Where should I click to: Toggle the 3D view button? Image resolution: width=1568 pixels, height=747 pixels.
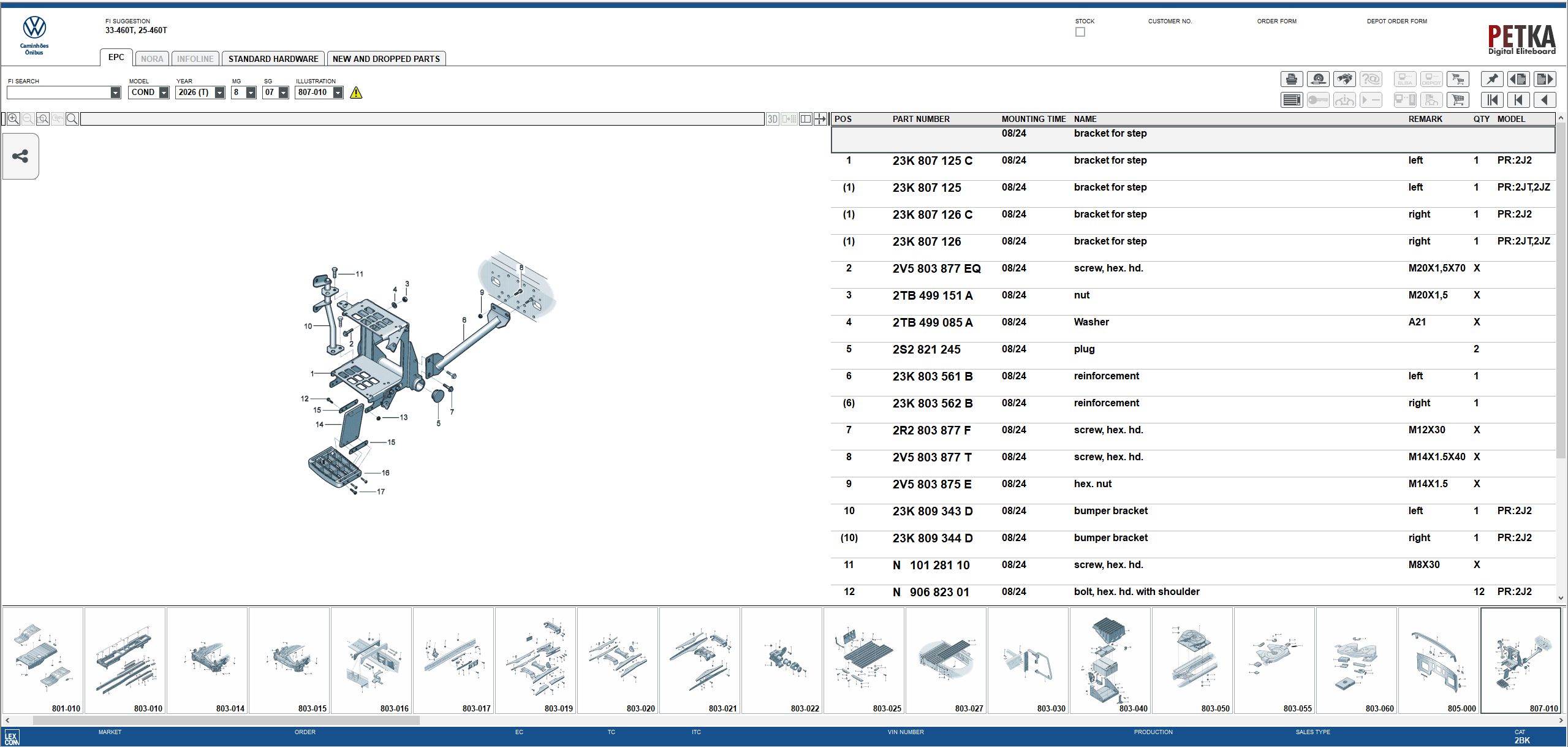(x=771, y=118)
